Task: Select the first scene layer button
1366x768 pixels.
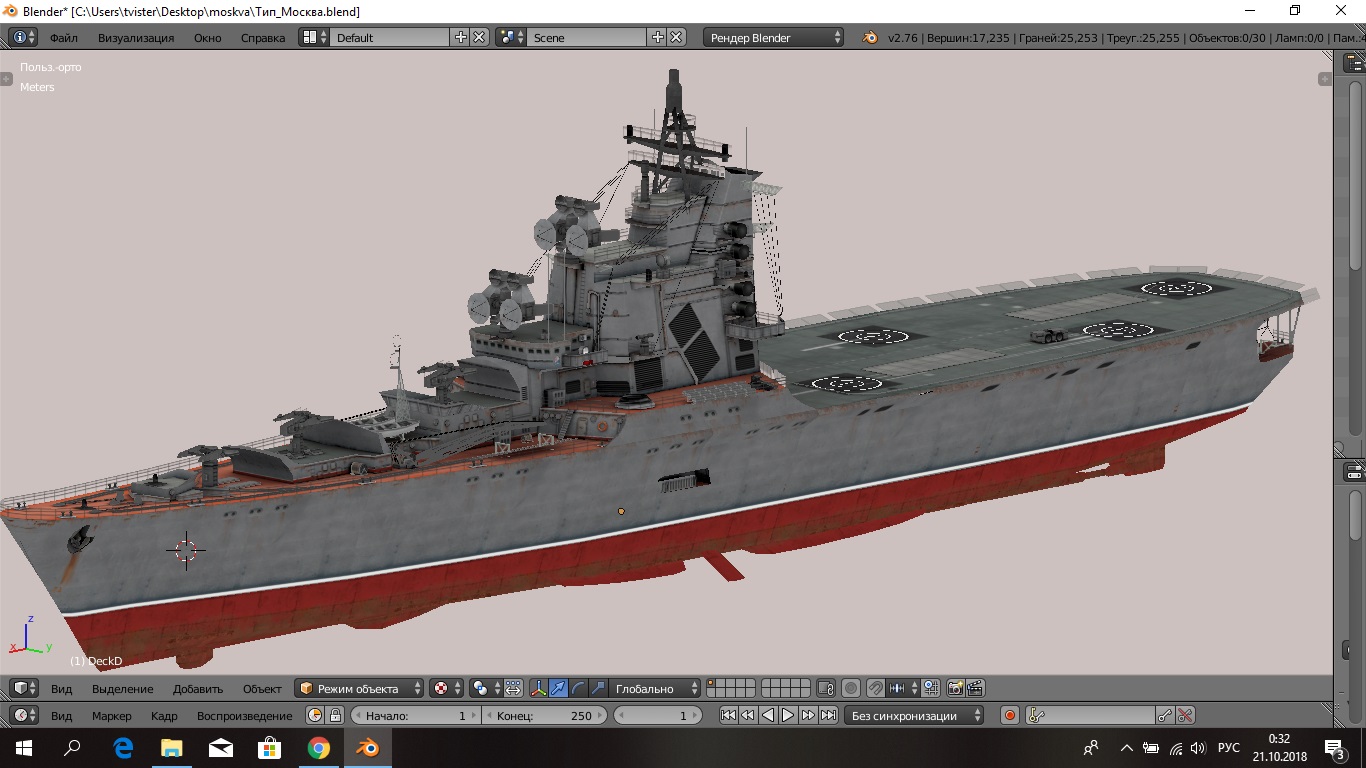Action: click(x=711, y=685)
